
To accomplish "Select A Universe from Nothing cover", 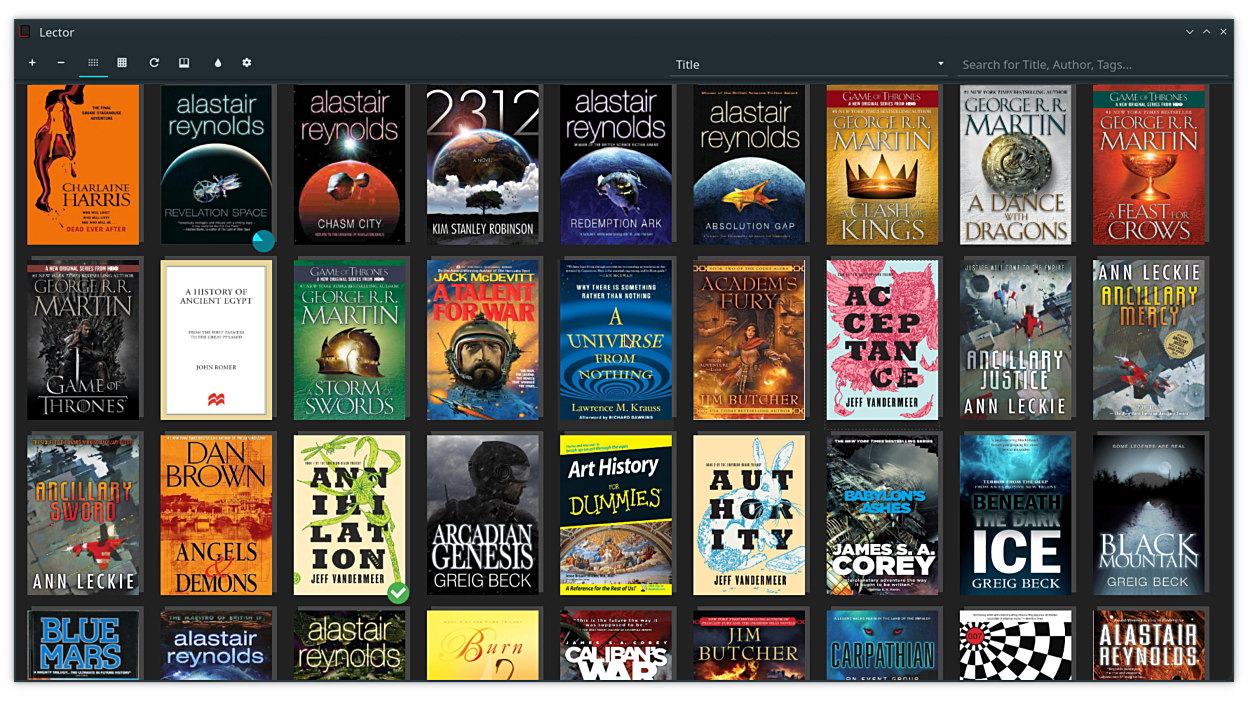I will (x=616, y=340).
